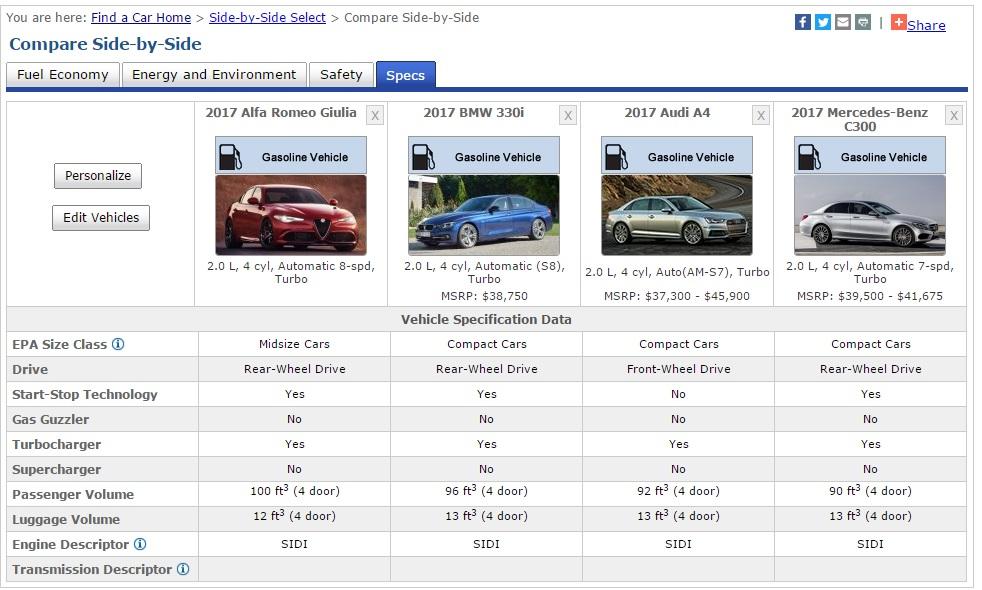This screenshot has height=590, width=982.
Task: Click gas pump icon for Audi A4
Action: 616,156
